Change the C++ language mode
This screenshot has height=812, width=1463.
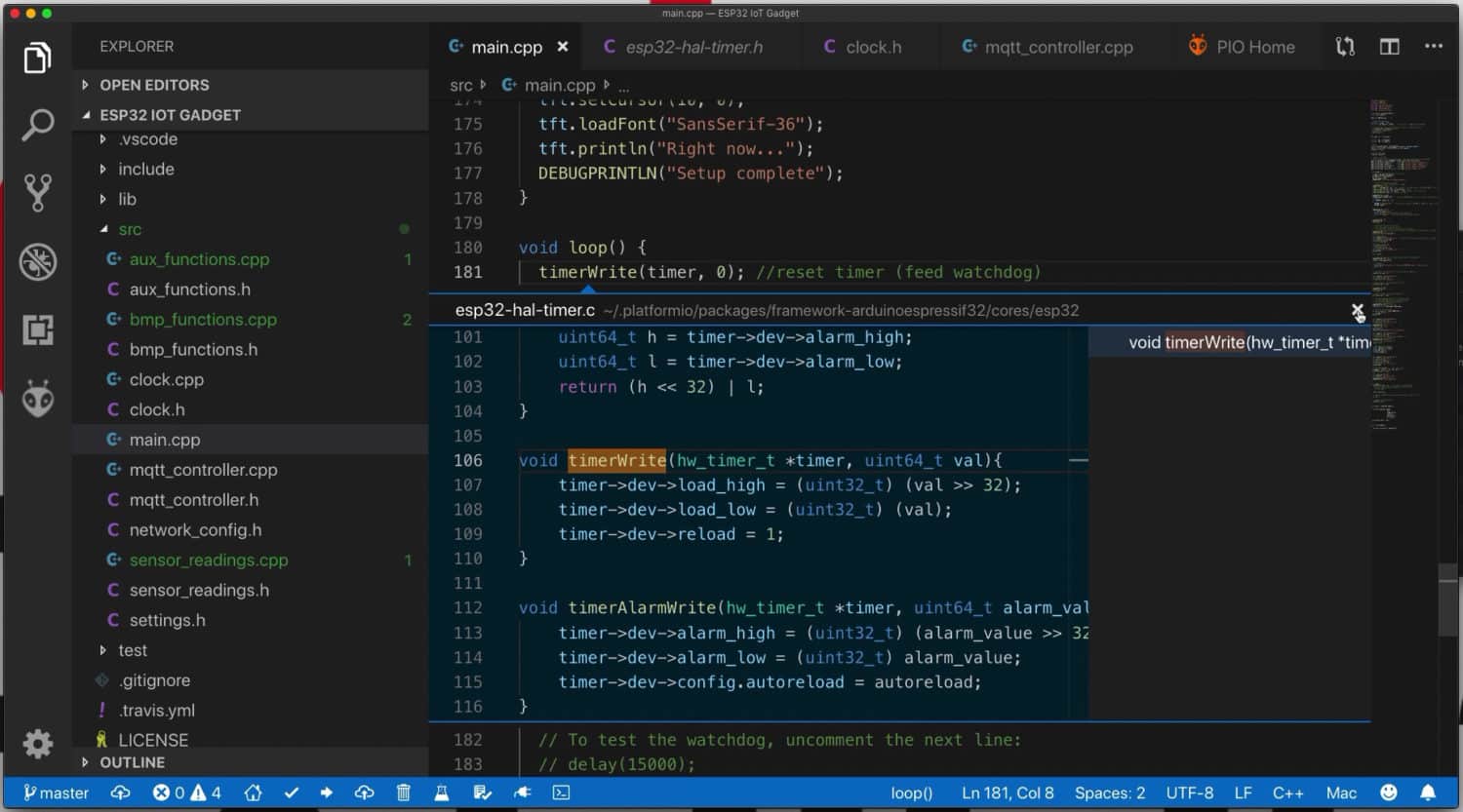tap(1287, 793)
